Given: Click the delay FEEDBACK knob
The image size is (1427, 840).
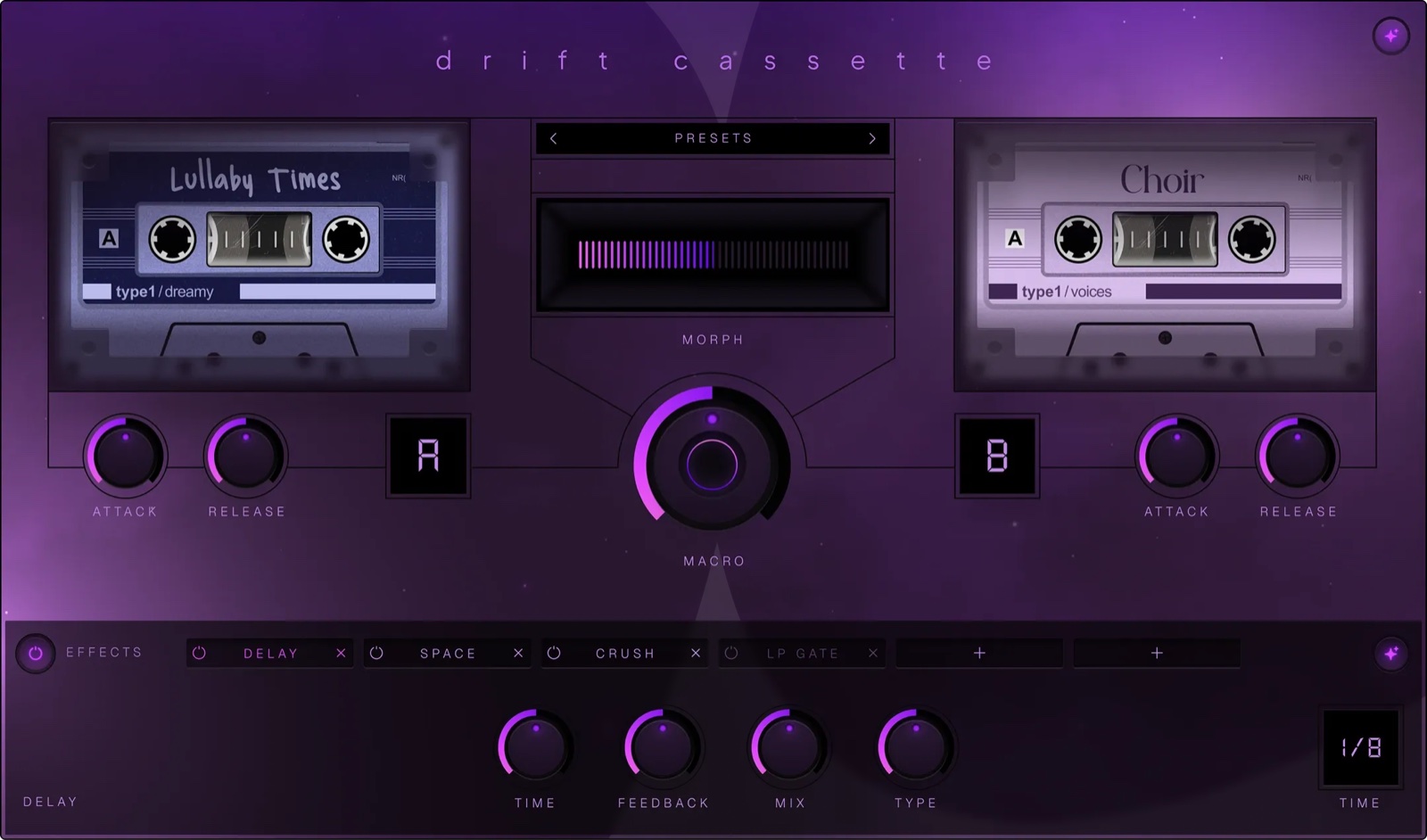Looking at the screenshot, I should click(x=663, y=747).
